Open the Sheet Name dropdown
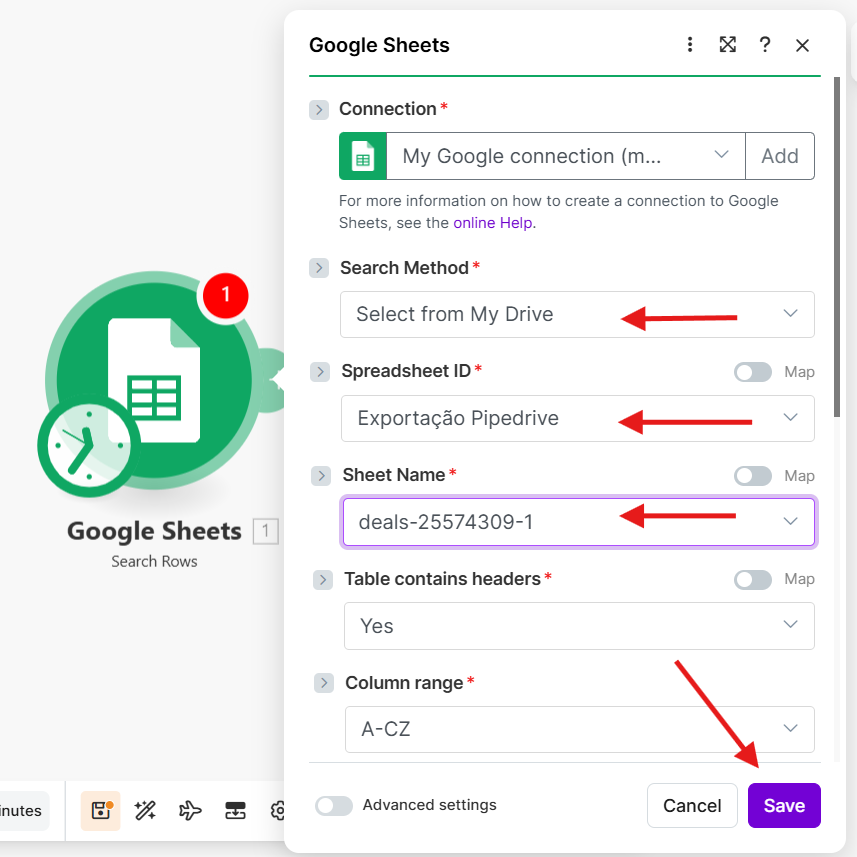Image resolution: width=857 pixels, height=857 pixels. (x=579, y=522)
